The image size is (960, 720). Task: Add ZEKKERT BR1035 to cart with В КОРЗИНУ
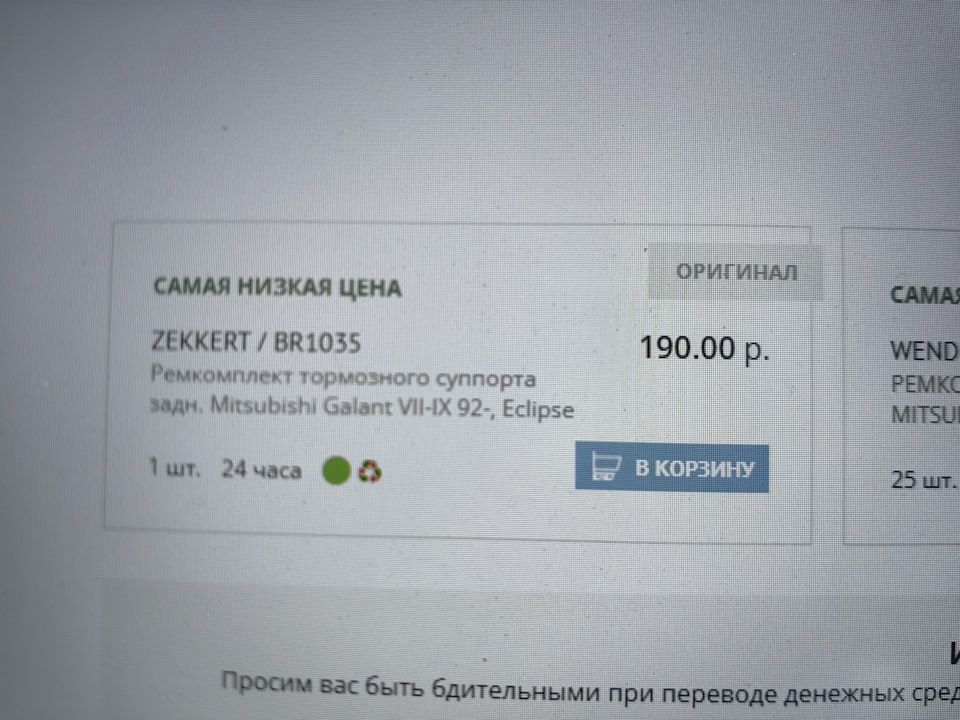click(x=672, y=468)
